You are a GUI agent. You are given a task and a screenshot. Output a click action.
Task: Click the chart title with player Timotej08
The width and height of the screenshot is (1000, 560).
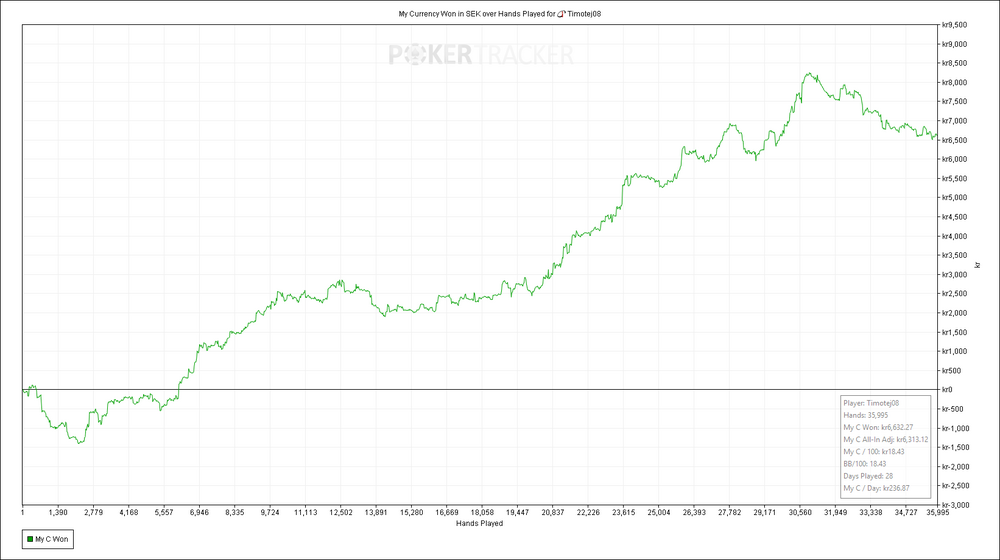(x=499, y=13)
